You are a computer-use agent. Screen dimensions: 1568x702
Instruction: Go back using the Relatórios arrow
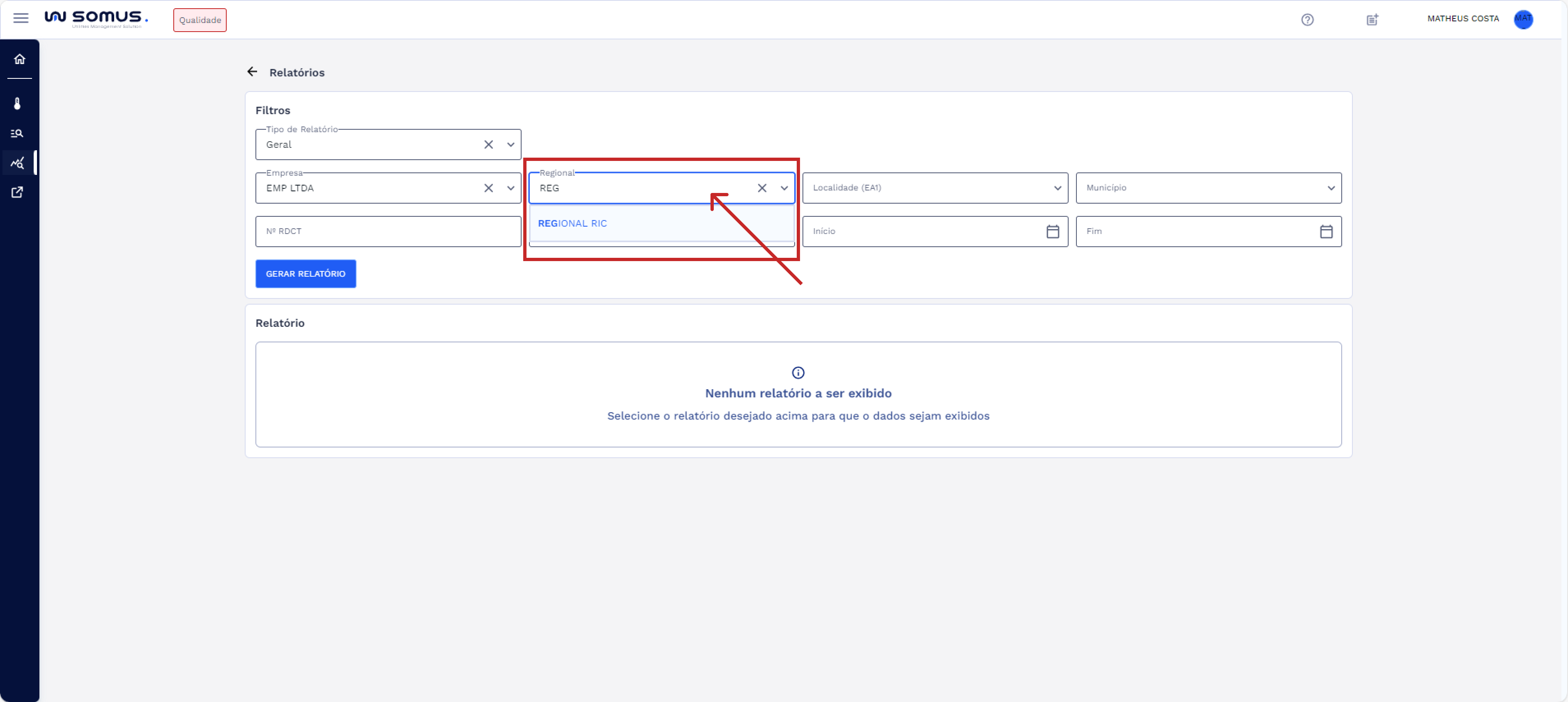(x=252, y=72)
